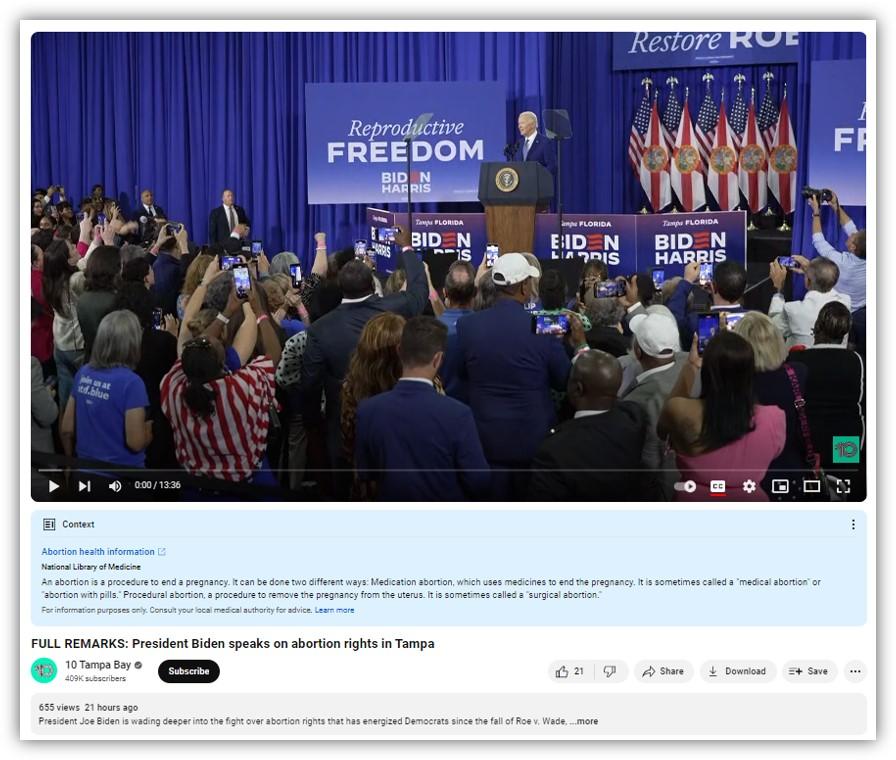Image resolution: width=896 pixels, height=760 pixels.
Task: Enter fullscreen mode
Action: tap(843, 486)
